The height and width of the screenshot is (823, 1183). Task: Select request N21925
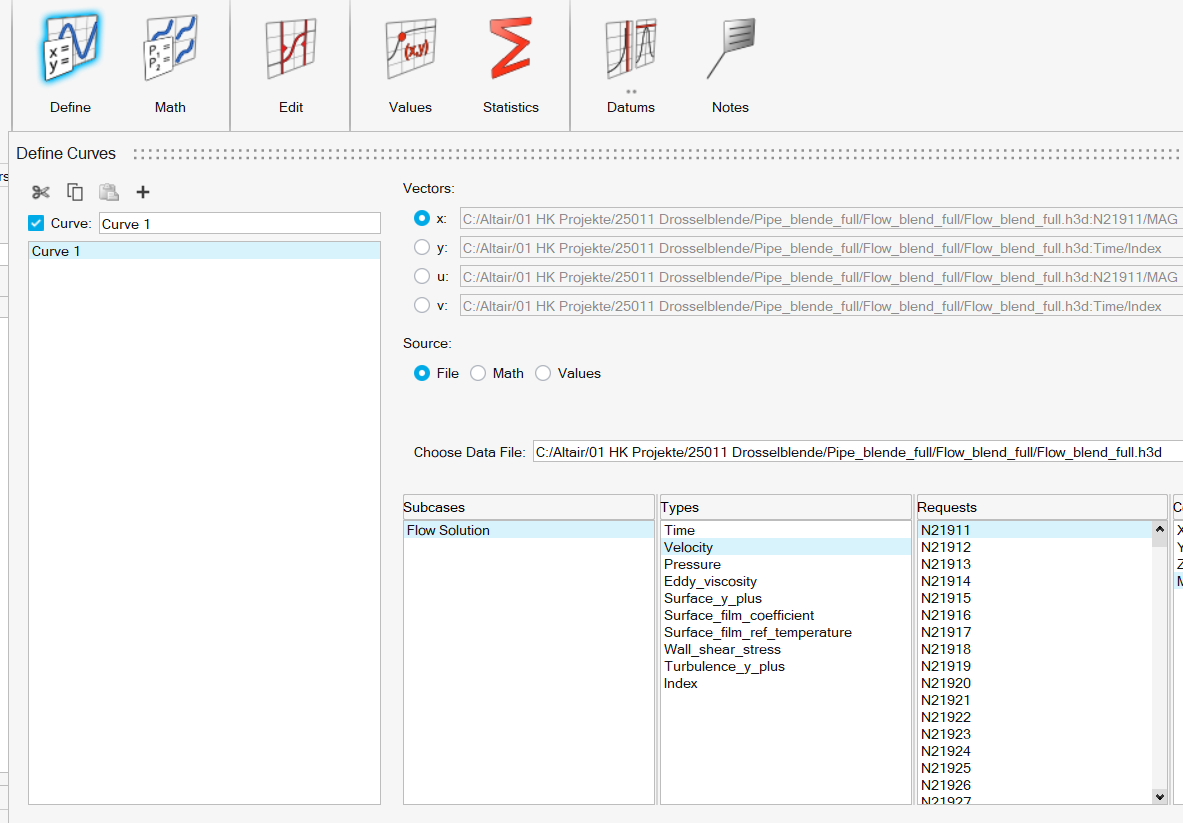tap(1035, 768)
